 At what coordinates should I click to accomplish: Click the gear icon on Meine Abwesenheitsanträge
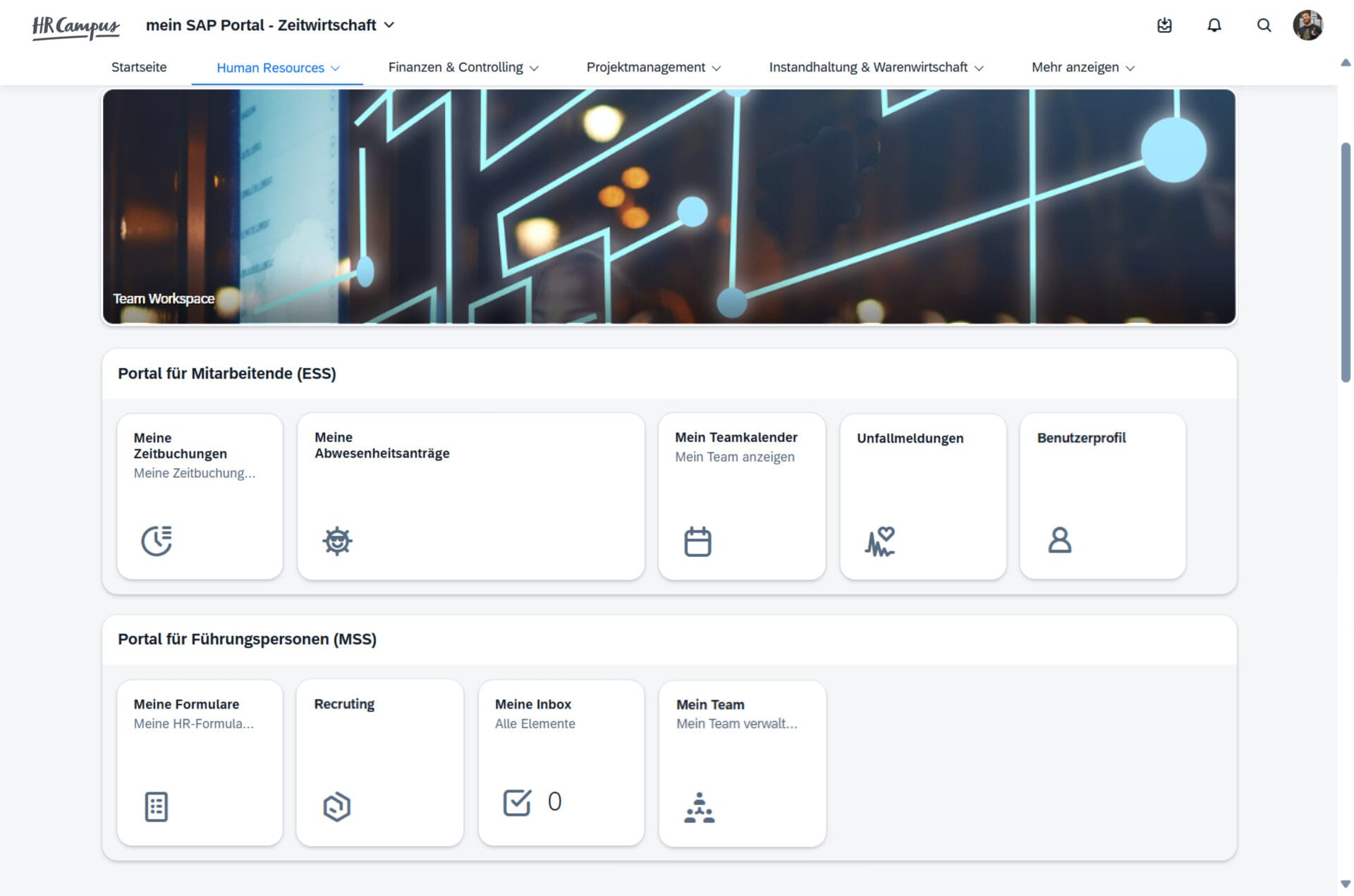[x=338, y=540]
